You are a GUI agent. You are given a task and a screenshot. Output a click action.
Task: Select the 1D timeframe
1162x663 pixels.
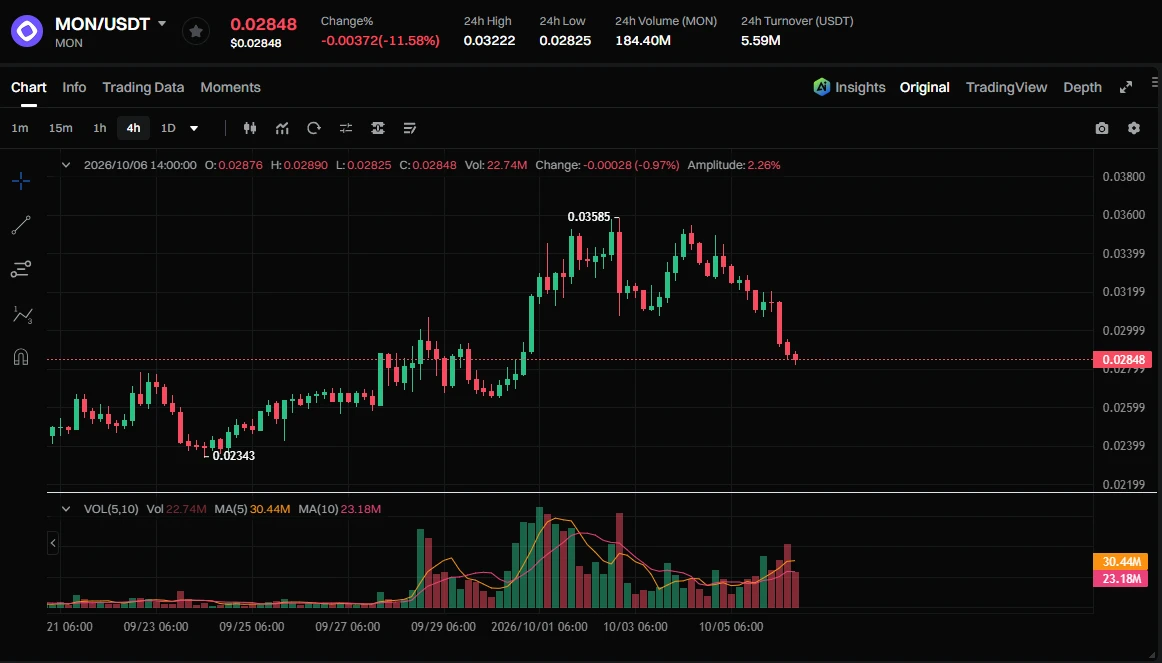point(168,128)
